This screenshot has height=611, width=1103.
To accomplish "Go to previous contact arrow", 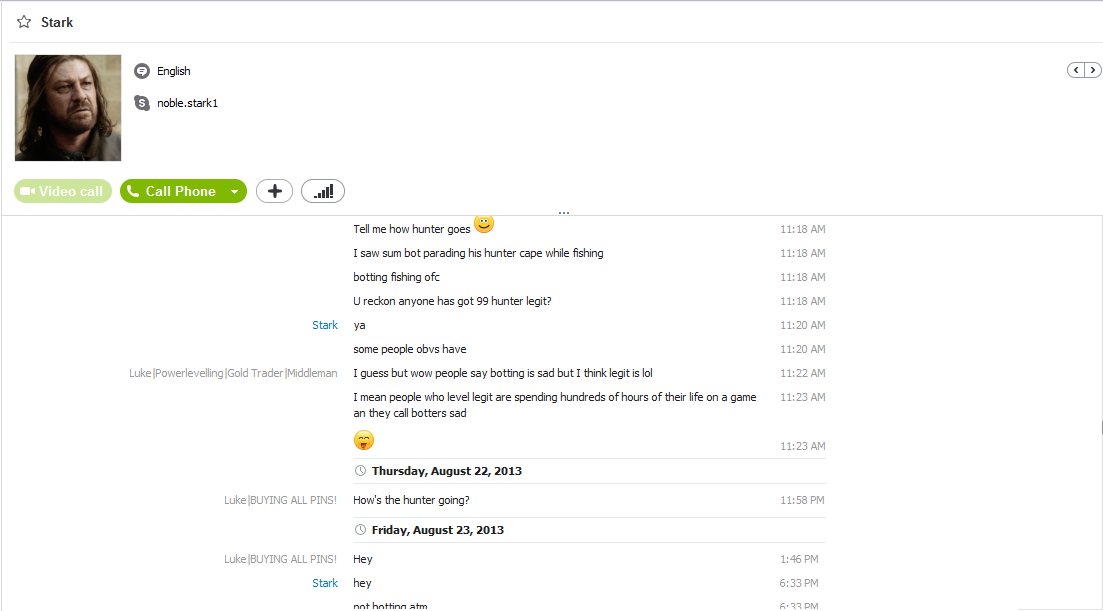I will point(1076,70).
